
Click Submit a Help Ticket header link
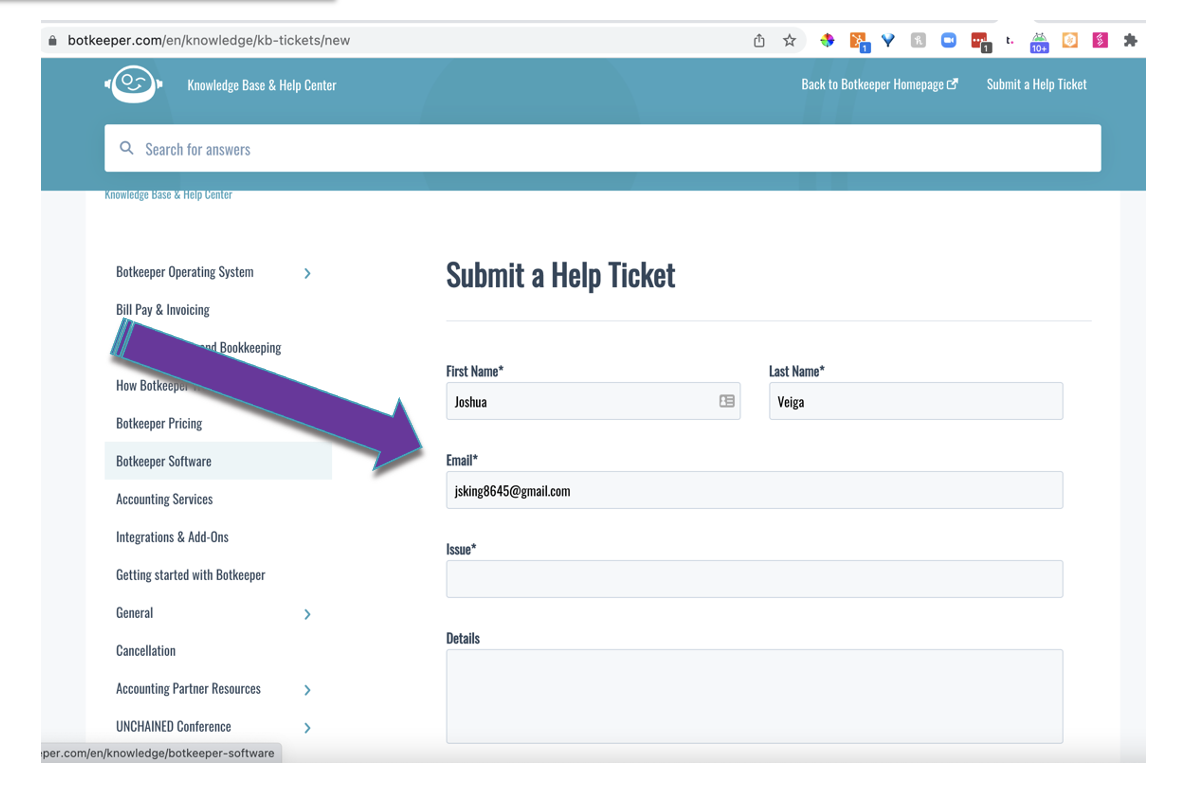pos(1036,85)
